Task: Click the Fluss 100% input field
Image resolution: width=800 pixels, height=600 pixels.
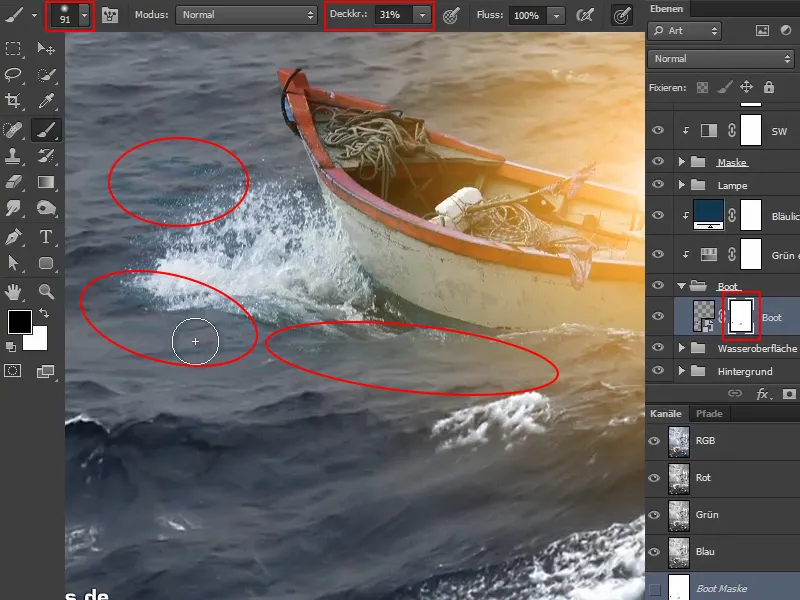Action: 528,16
